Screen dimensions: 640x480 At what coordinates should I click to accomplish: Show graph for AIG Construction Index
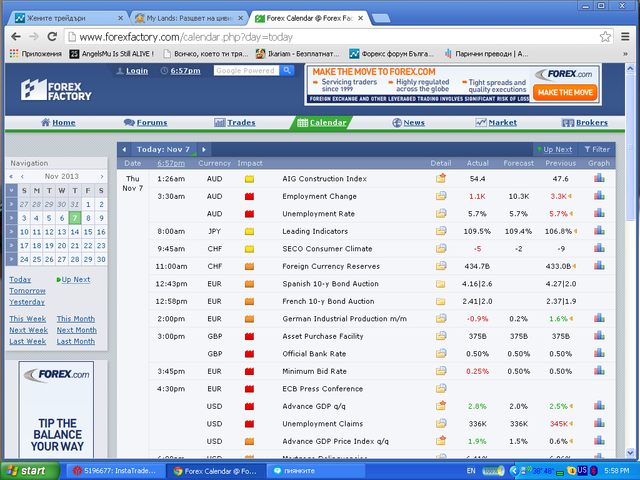[599, 178]
